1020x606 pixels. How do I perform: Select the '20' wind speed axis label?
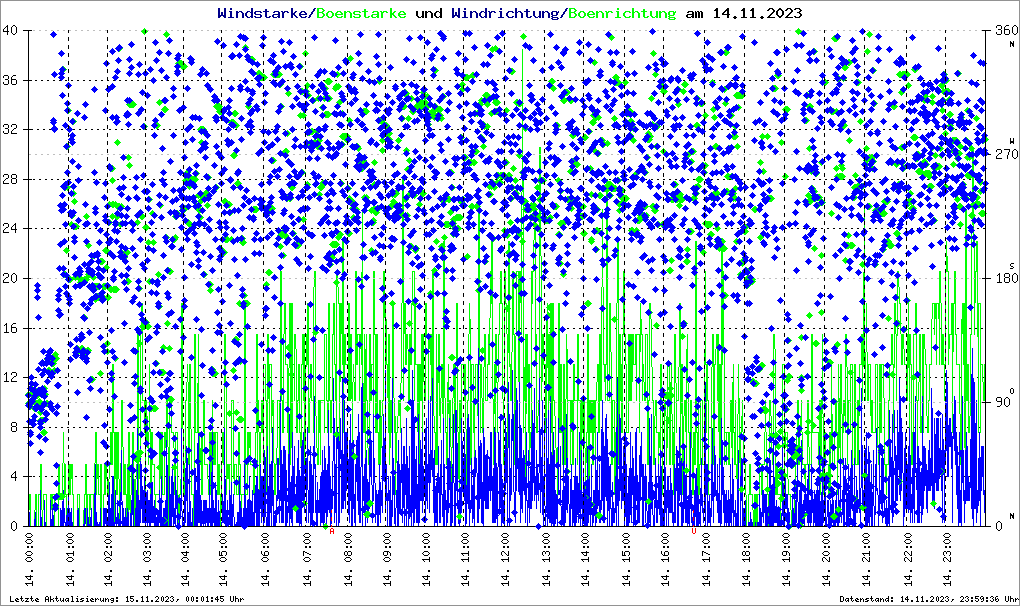[x=10, y=278]
